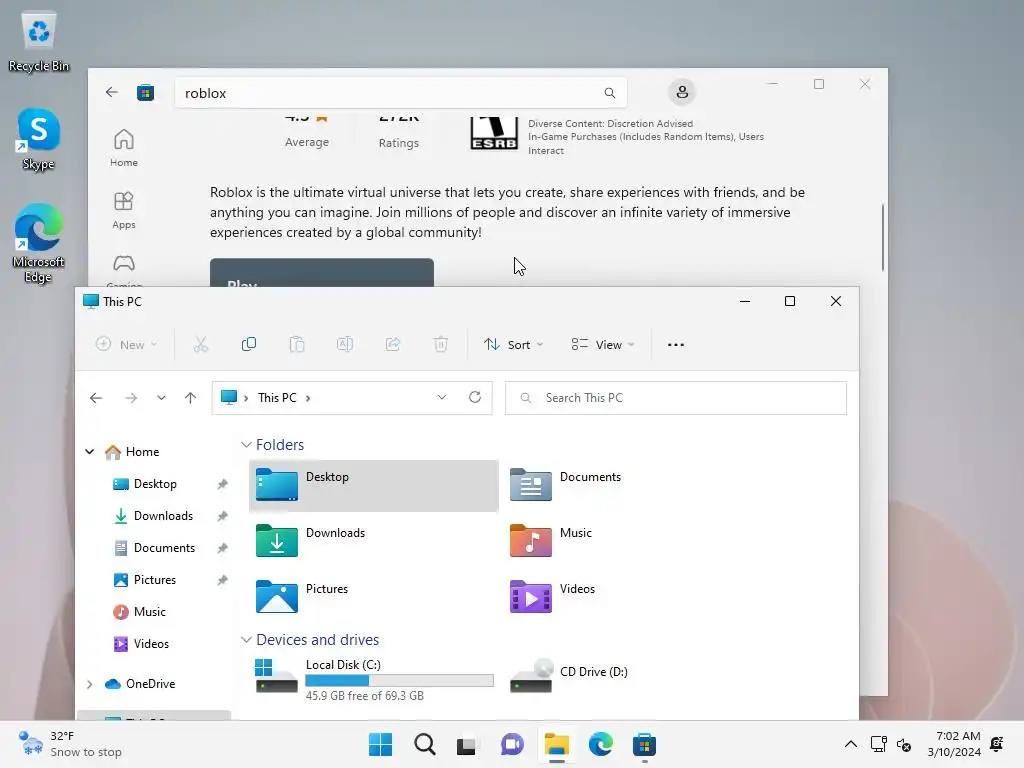This screenshot has height=768, width=1024.
Task: Go back in the Microsoft Store window
Action: click(x=112, y=92)
